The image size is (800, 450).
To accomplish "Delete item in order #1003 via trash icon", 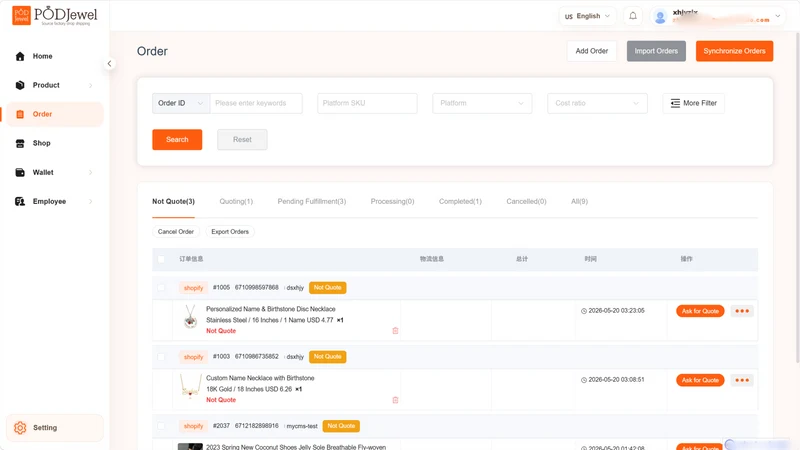I will tap(395, 400).
